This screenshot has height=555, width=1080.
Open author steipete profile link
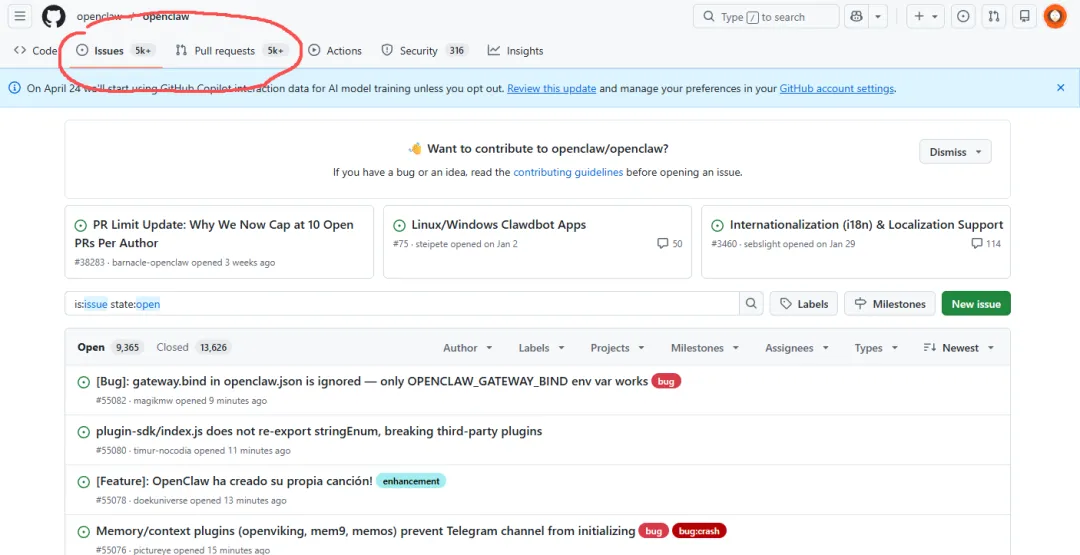pos(431,244)
